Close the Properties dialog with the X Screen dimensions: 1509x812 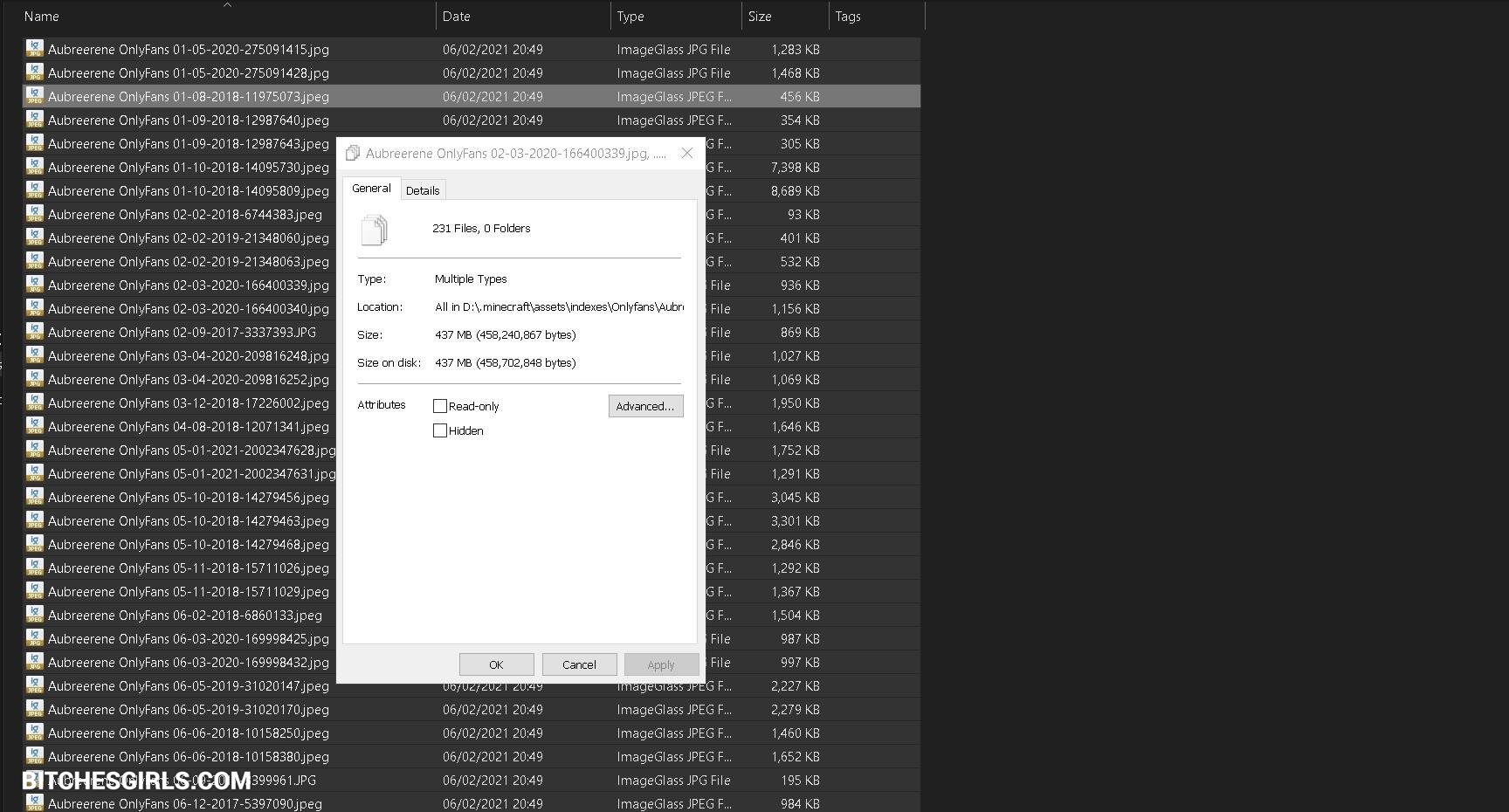coord(687,154)
